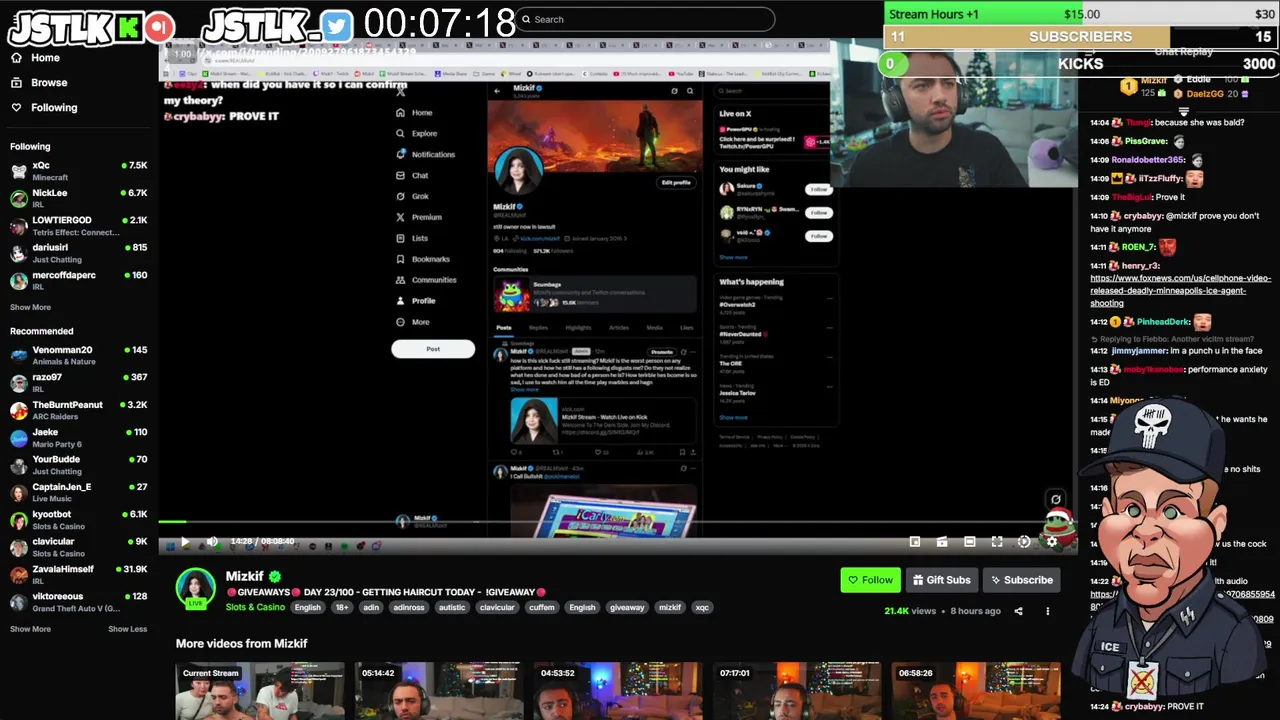The height and width of the screenshot is (720, 1280).
Task: Click the Post button in streamed X page
Action: coord(433,349)
